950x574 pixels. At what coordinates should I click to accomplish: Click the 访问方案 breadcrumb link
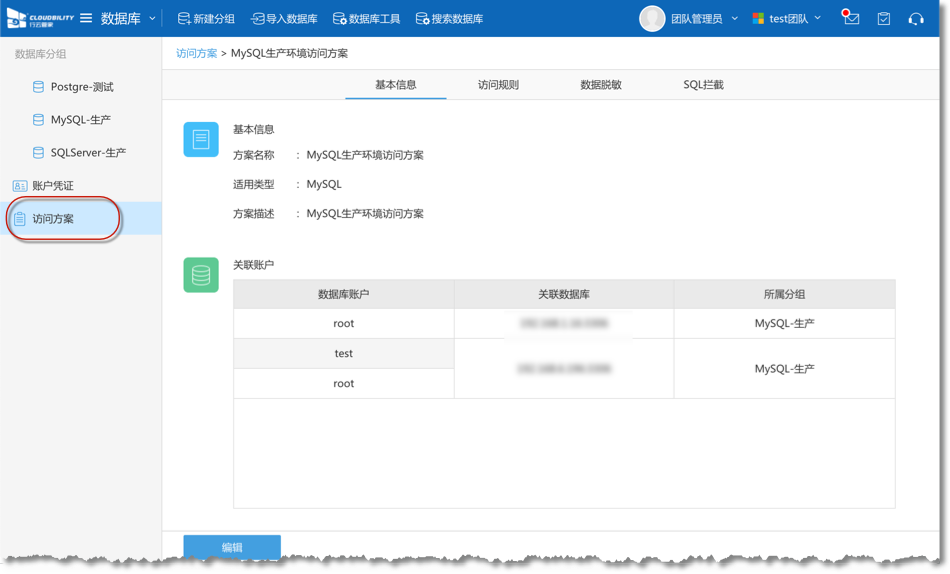196,54
